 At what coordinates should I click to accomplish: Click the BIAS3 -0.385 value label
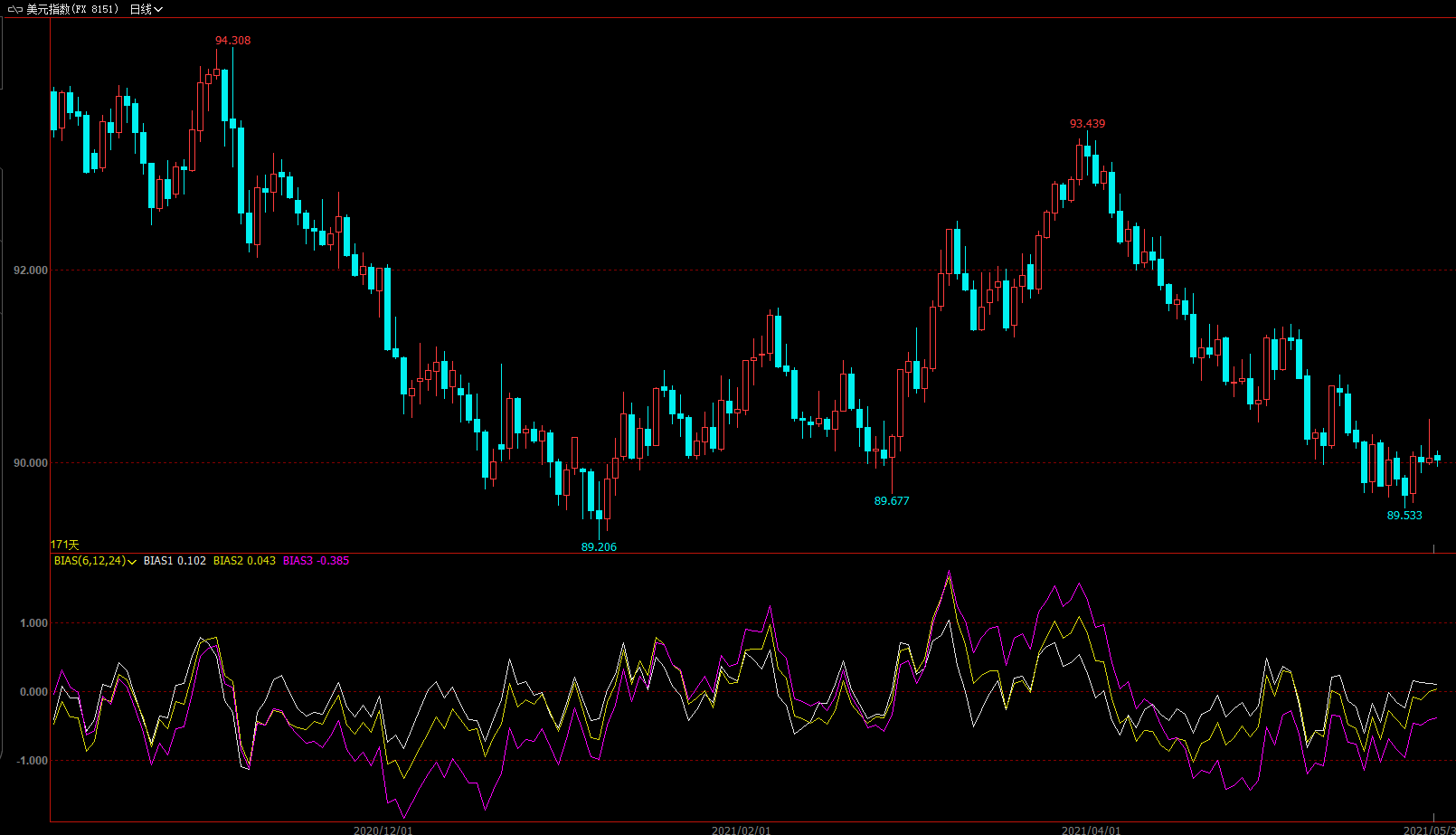click(x=316, y=561)
